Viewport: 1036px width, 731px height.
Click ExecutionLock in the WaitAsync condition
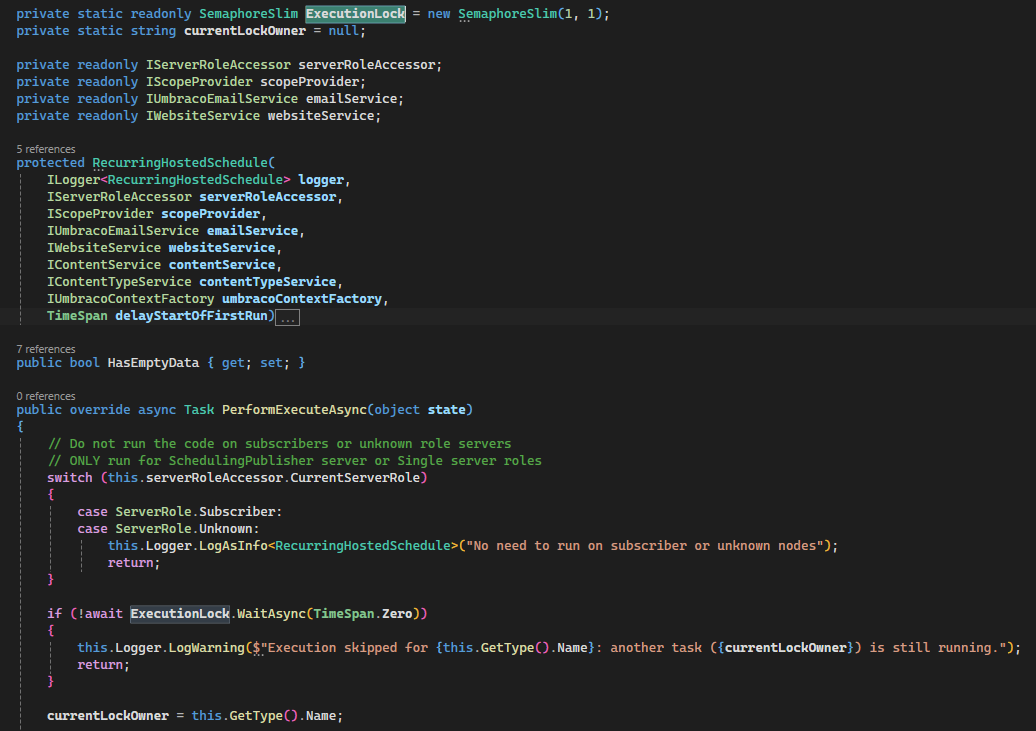[x=180, y=613]
